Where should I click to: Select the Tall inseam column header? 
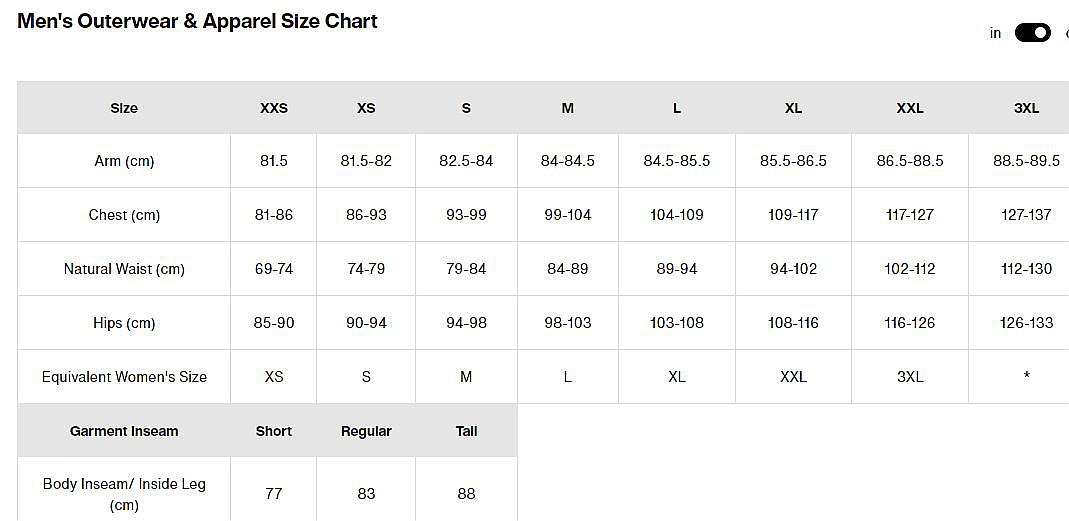point(466,431)
